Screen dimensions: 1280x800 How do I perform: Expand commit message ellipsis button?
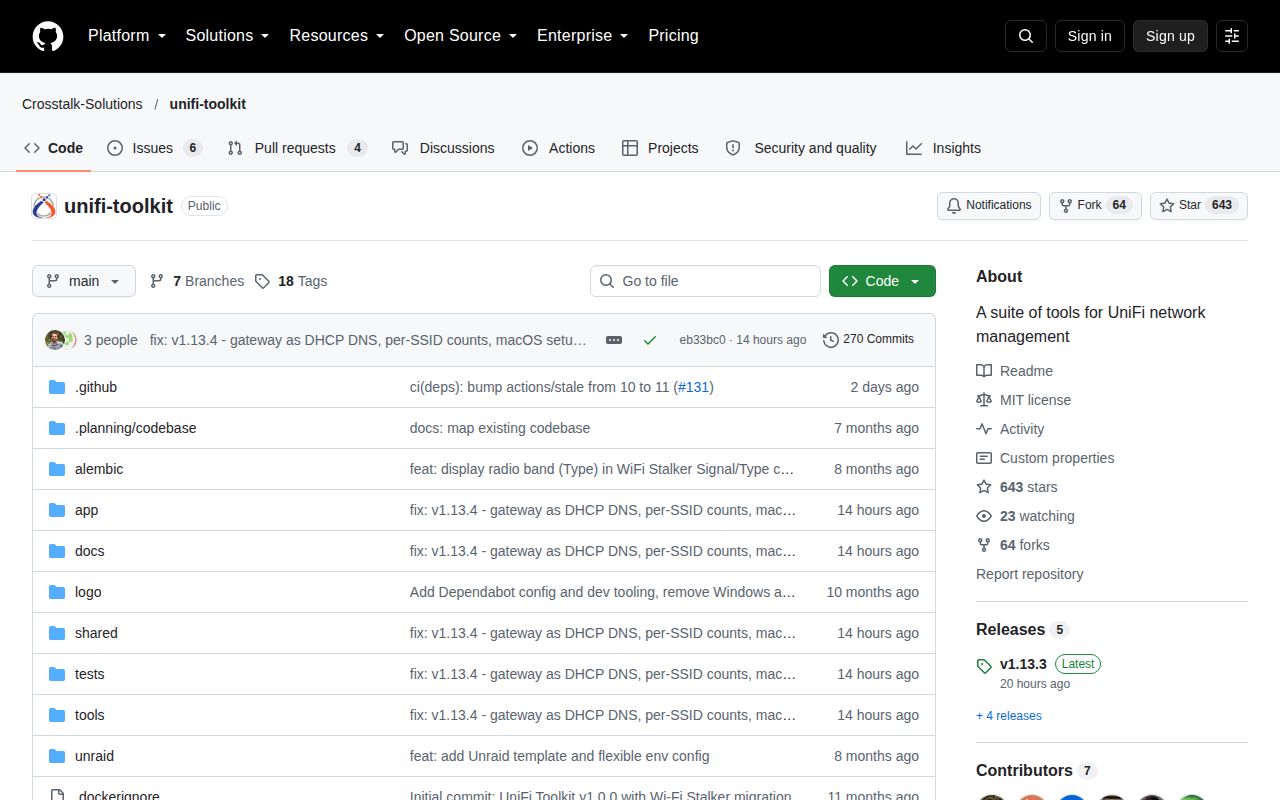pos(614,340)
